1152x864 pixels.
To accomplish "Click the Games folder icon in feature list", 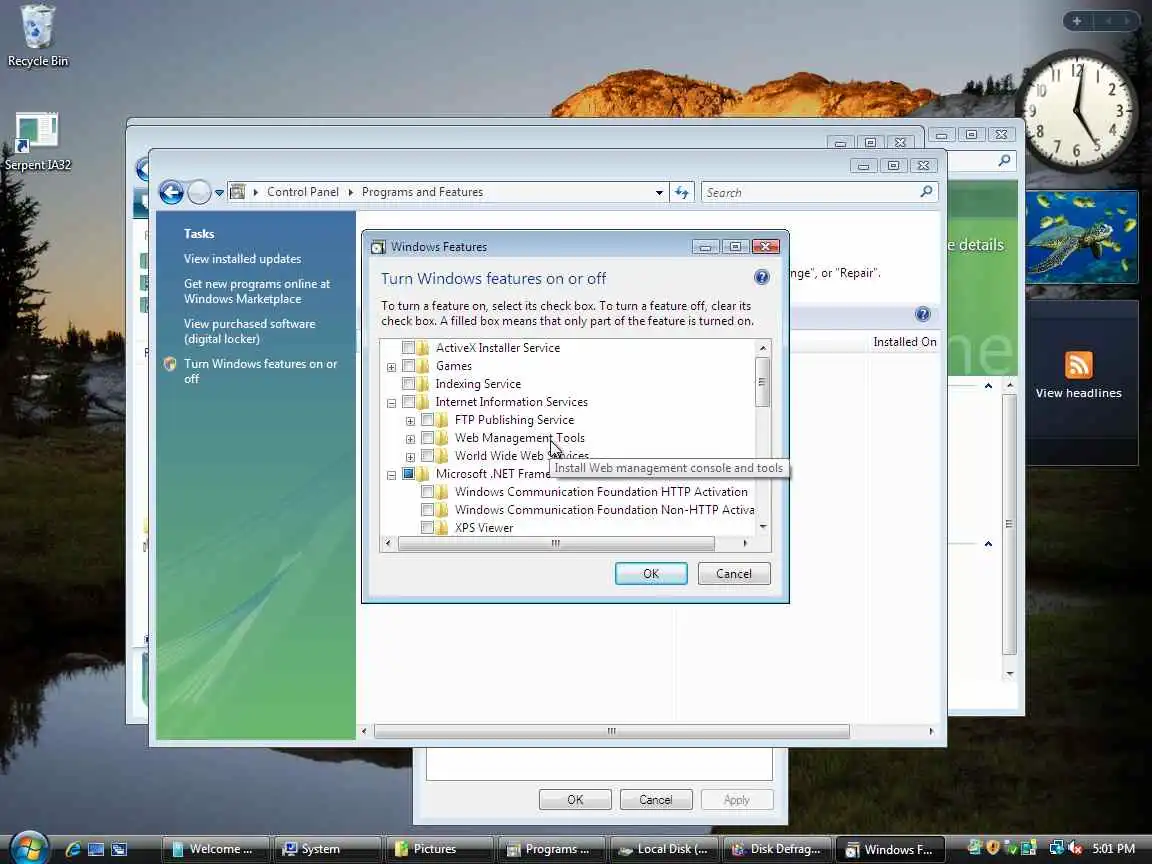I will [x=424, y=366].
